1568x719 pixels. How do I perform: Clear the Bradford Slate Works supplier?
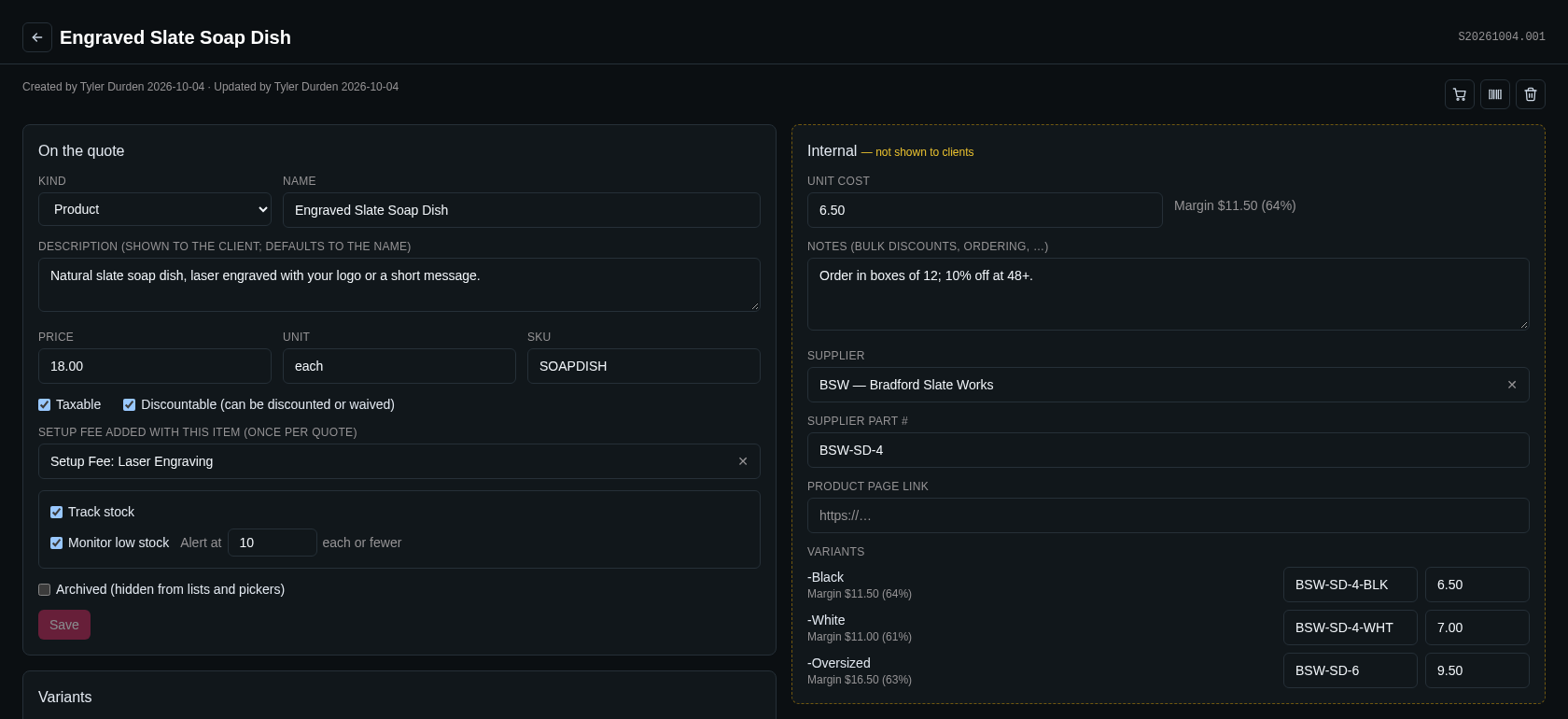tap(1512, 385)
